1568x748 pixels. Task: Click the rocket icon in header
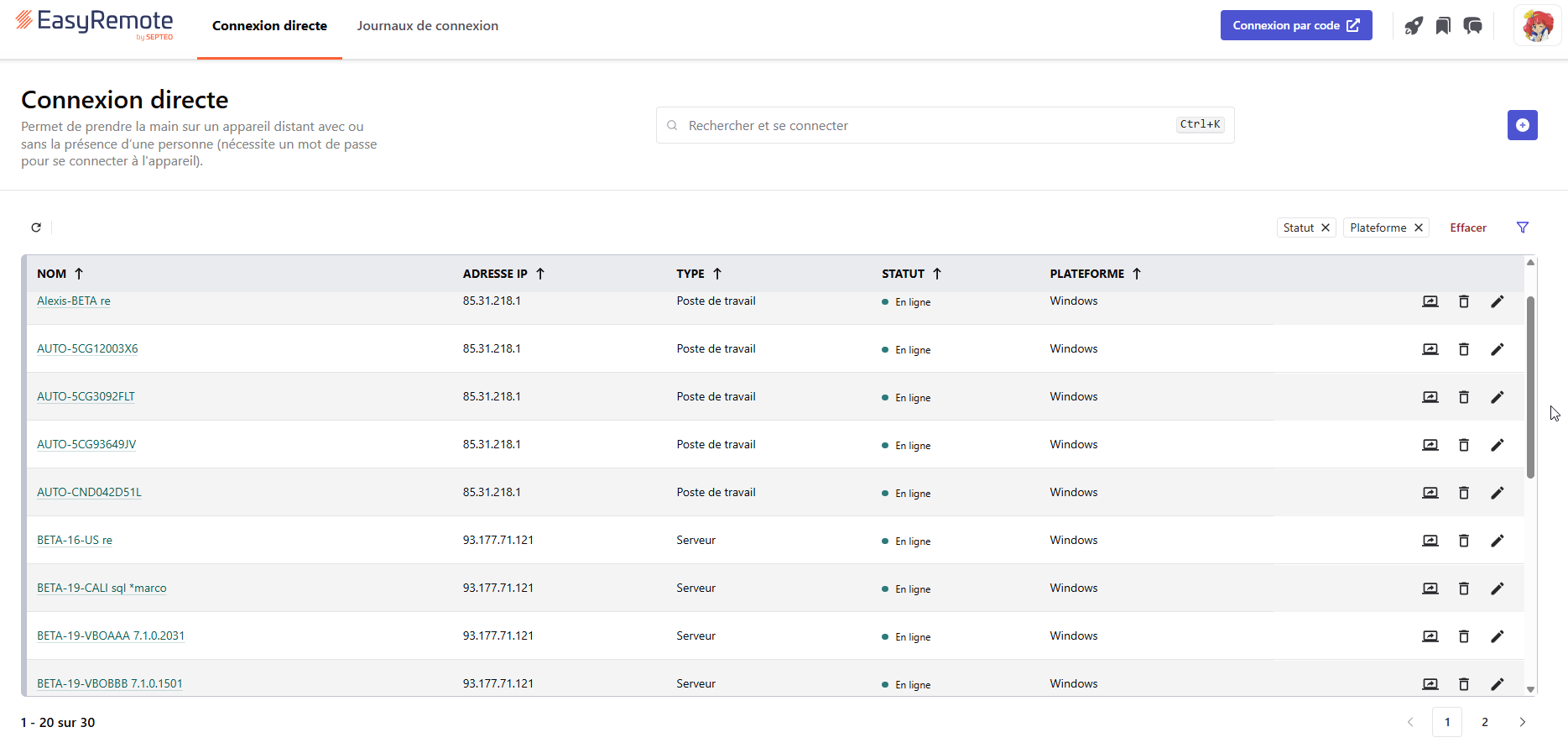point(1414,26)
